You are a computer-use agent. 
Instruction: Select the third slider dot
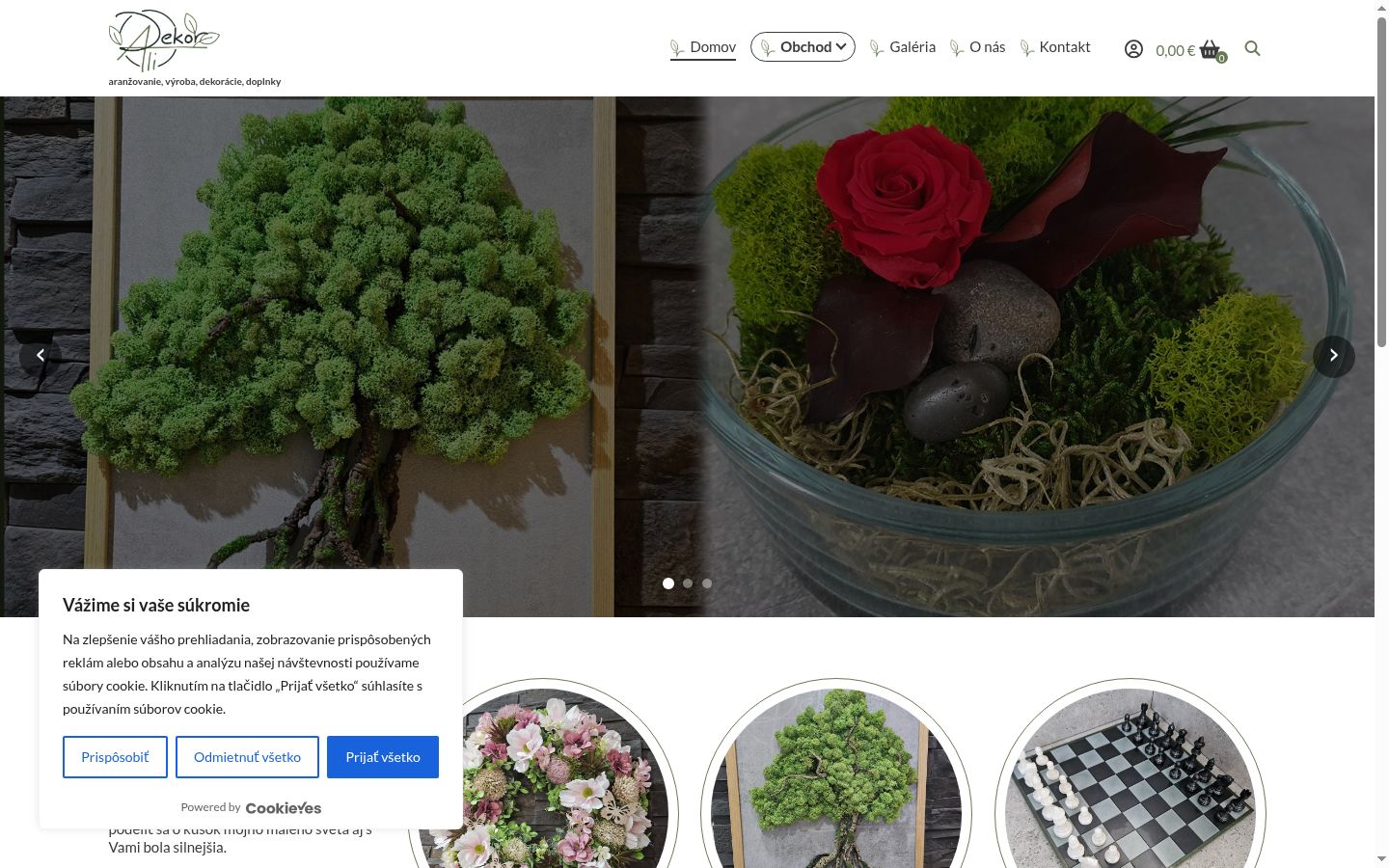pyautogui.click(x=707, y=583)
